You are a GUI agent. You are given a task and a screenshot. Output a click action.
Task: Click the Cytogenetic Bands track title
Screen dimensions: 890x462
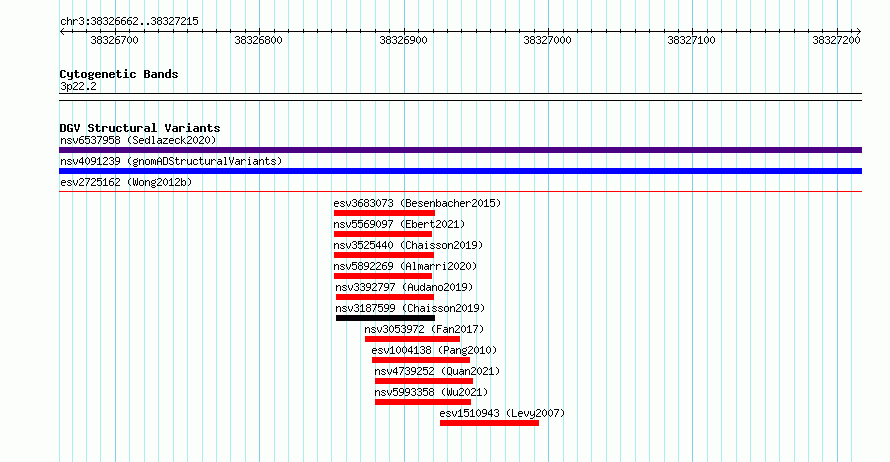coord(119,74)
